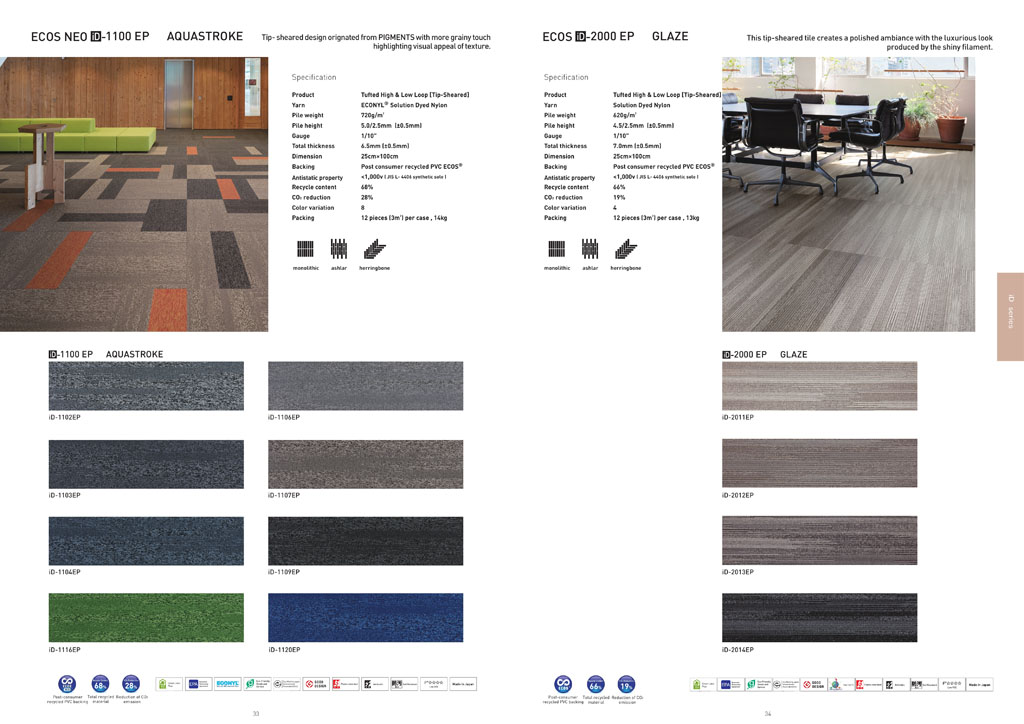
Task: Click the herringbone layout icon under Aquastroke specification
Action: pos(374,249)
